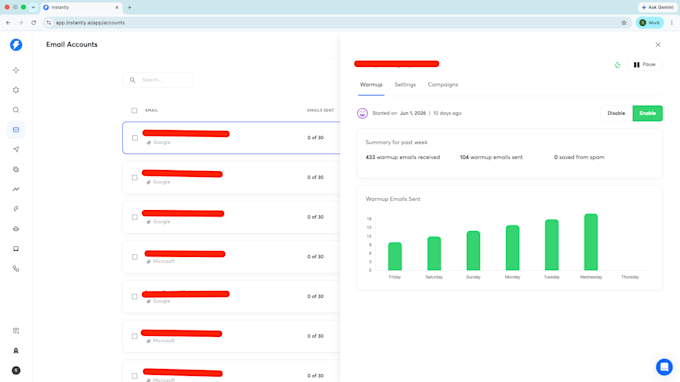Tick the third account row's checkbox
Viewport: 680px width, 382px height.
[135, 217]
